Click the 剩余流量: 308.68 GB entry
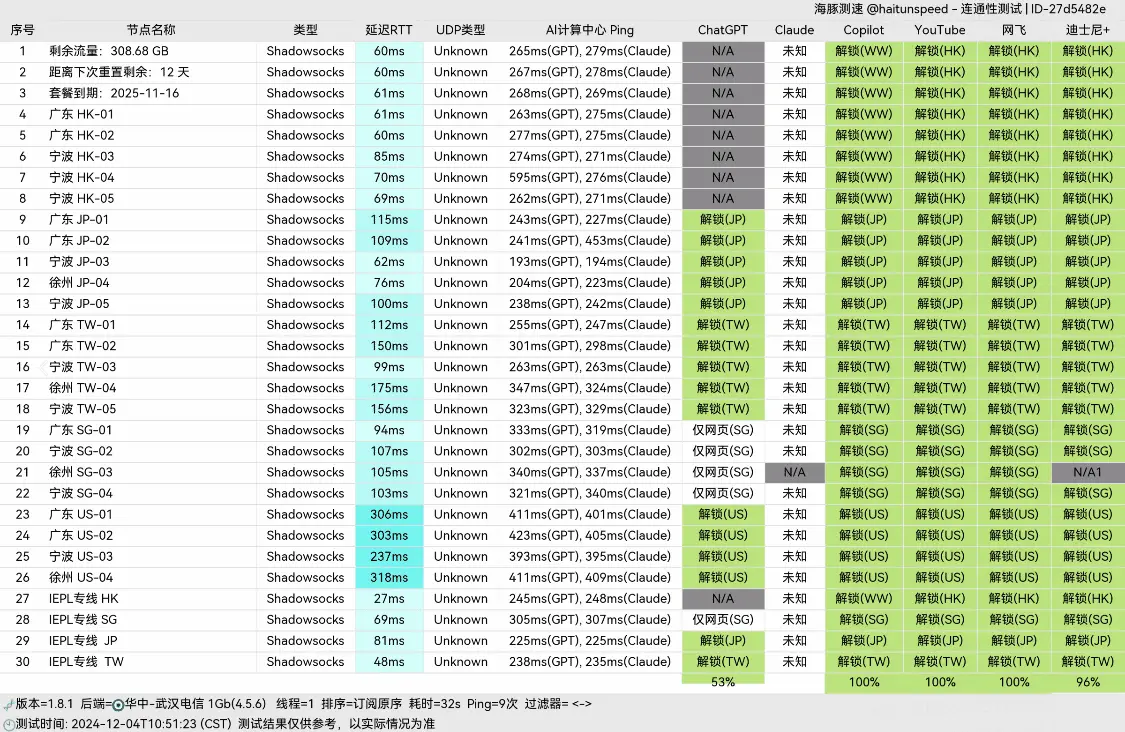The width and height of the screenshot is (1125, 732). [109, 51]
